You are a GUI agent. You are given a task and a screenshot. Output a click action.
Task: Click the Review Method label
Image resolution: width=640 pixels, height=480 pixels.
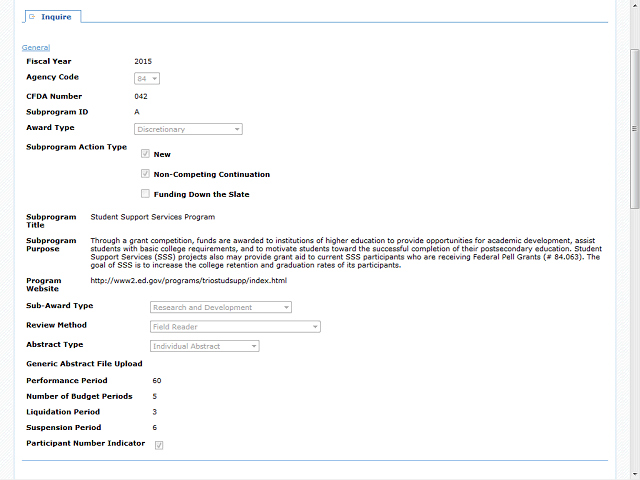click(56, 325)
